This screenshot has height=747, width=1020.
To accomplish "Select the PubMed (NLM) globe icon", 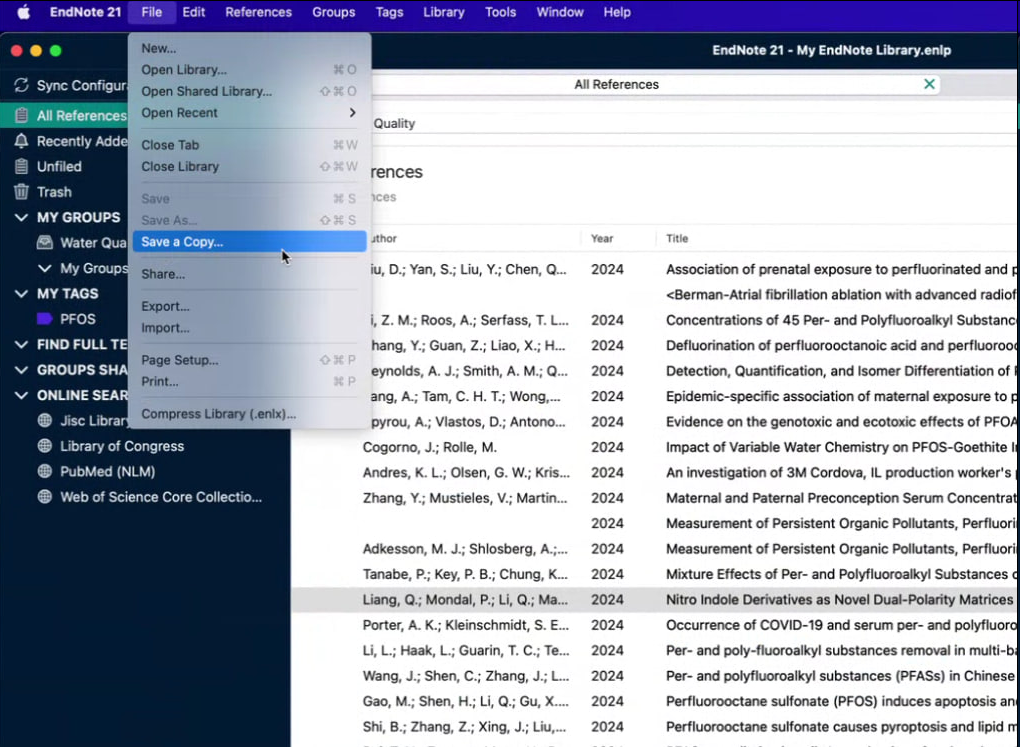I will [45, 472].
